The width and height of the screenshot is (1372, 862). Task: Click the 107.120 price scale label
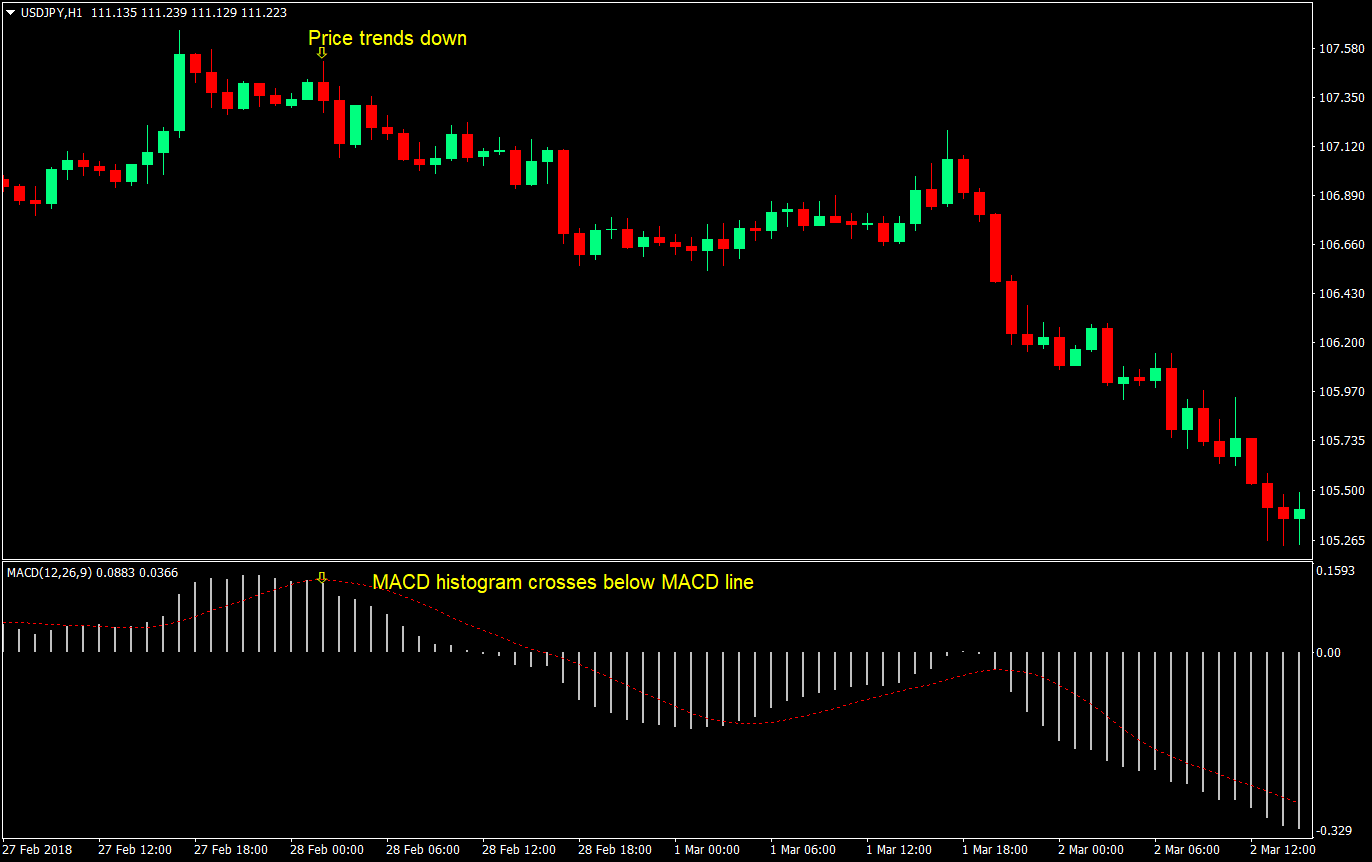point(1341,146)
